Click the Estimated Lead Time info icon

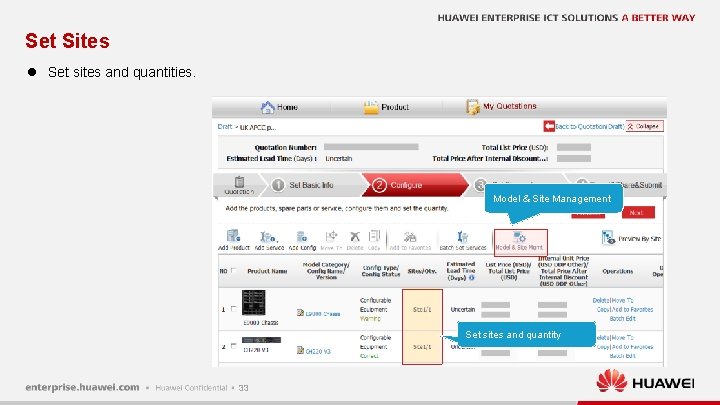coord(472,278)
